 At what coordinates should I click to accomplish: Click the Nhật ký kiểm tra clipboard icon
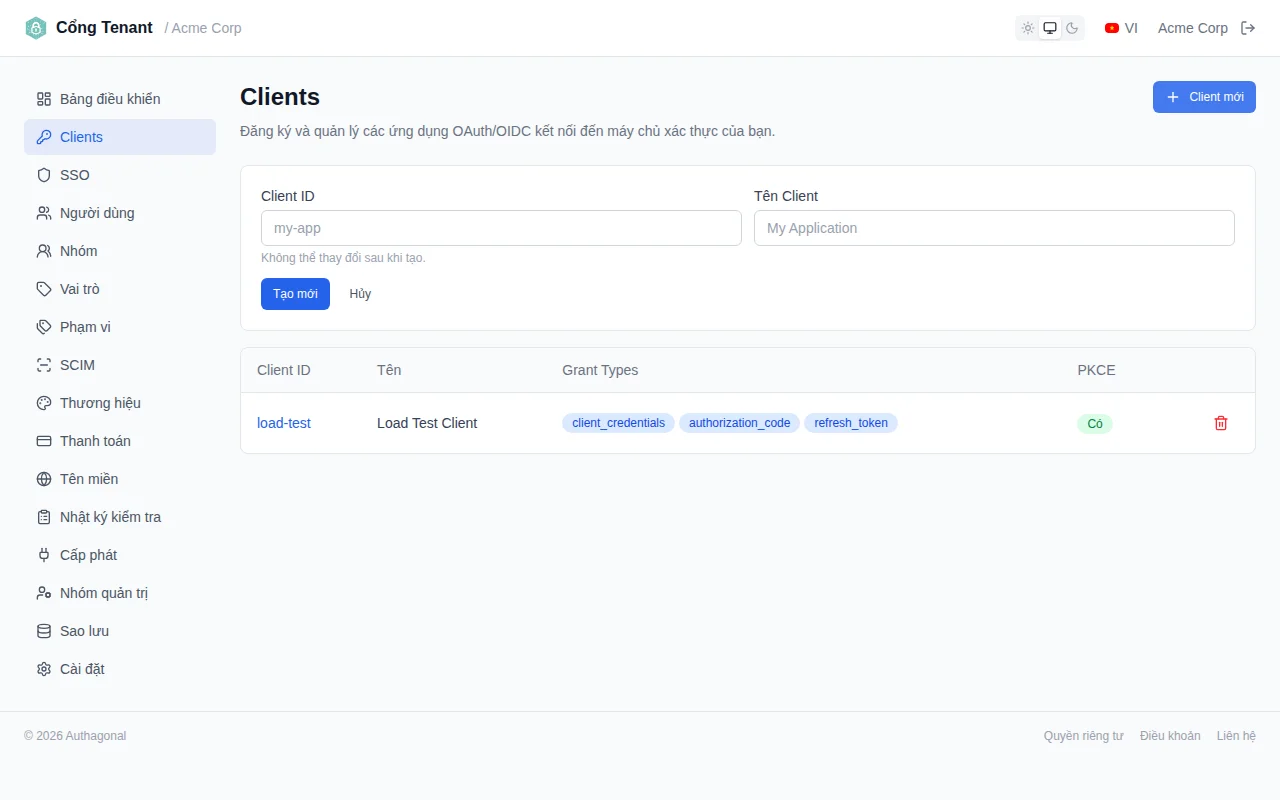point(44,517)
